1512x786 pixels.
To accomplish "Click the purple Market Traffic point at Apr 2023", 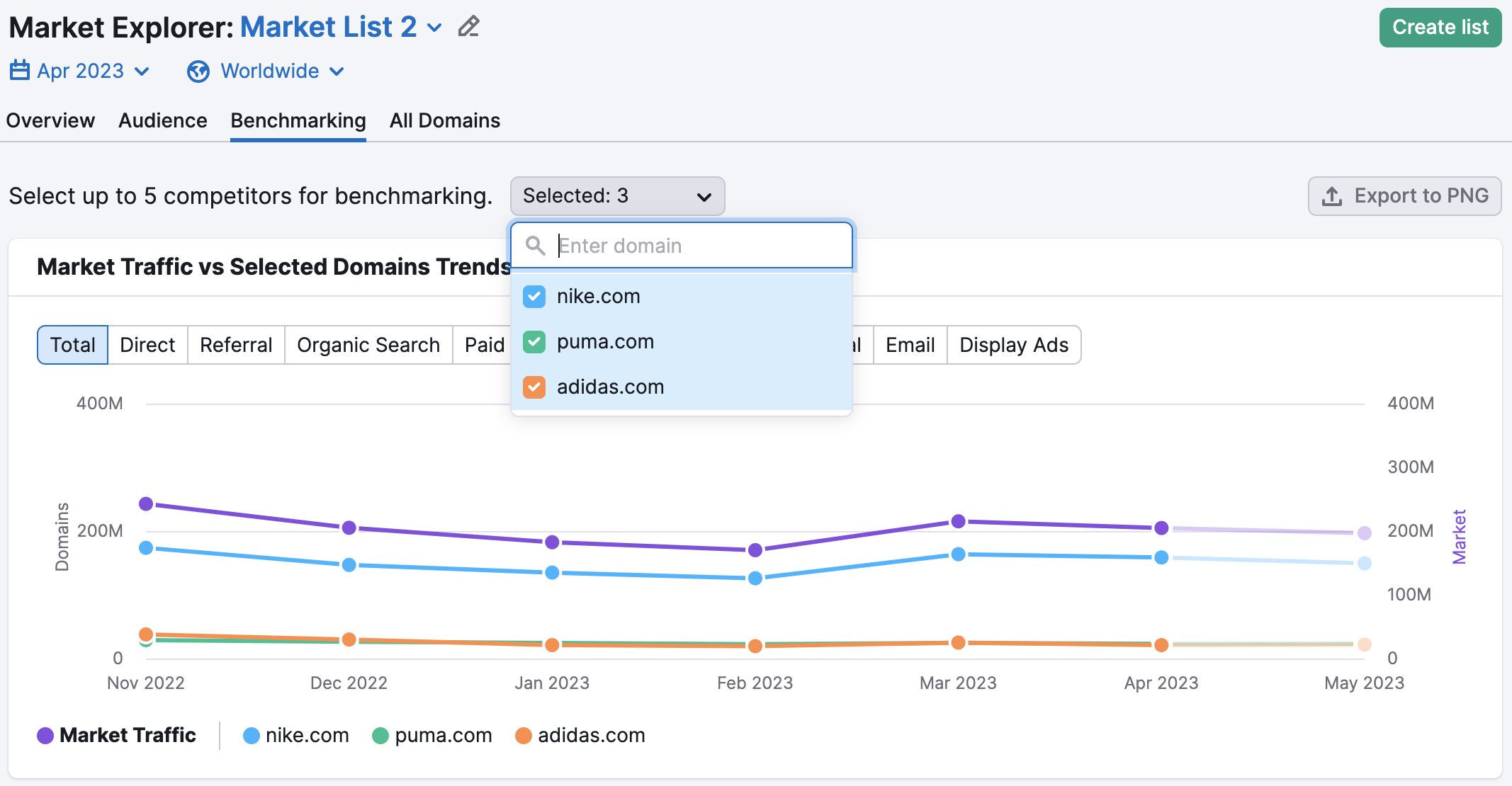I will [x=1161, y=528].
